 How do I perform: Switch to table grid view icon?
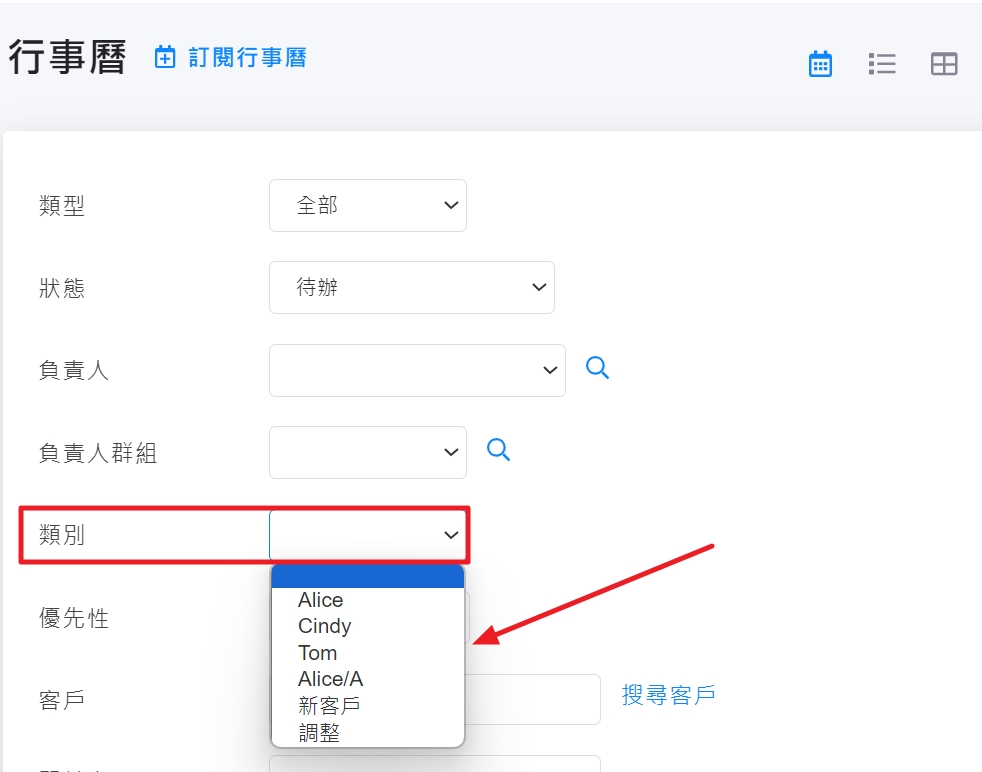944,64
